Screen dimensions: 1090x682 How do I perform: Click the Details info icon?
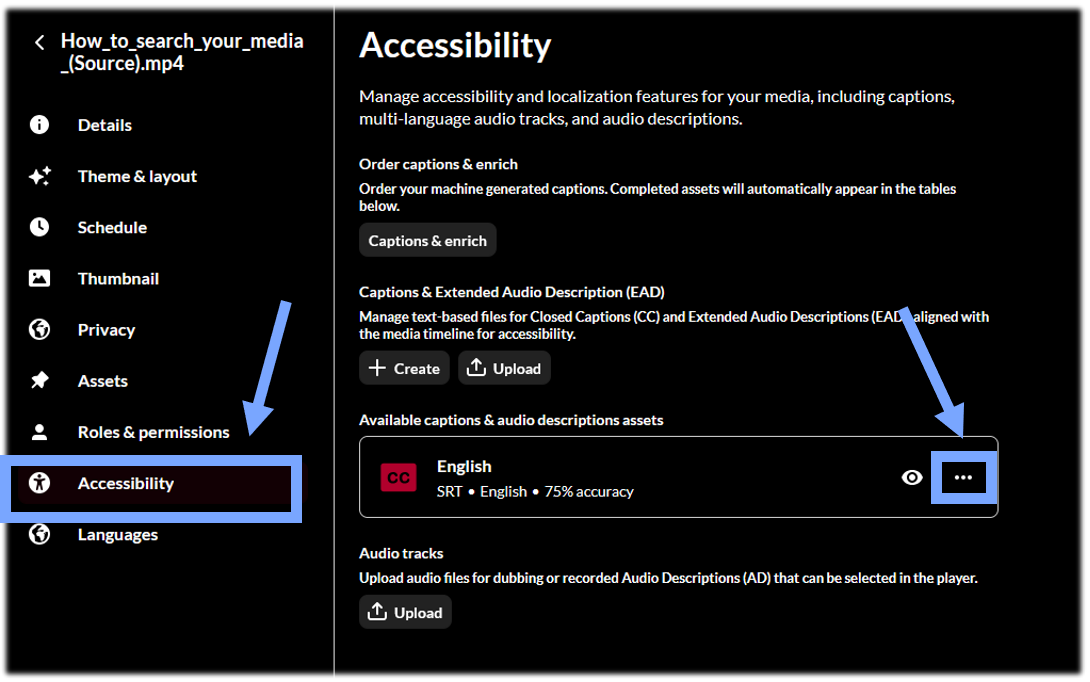point(39,124)
